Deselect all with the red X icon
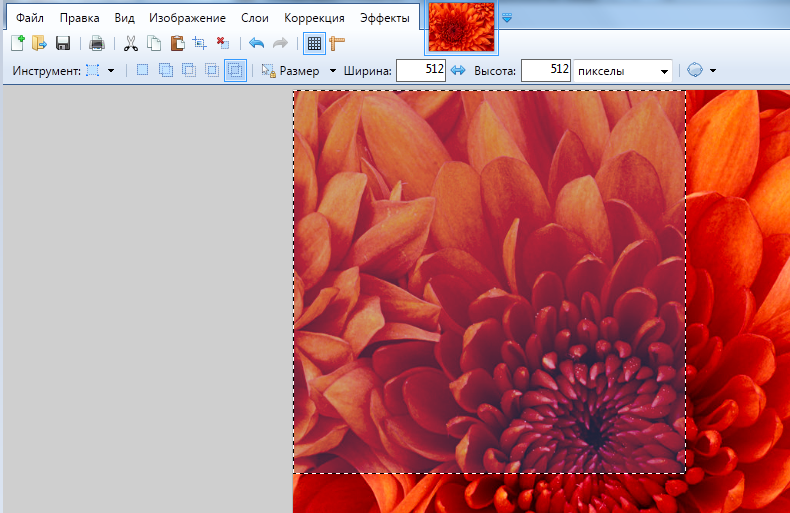 (223, 43)
